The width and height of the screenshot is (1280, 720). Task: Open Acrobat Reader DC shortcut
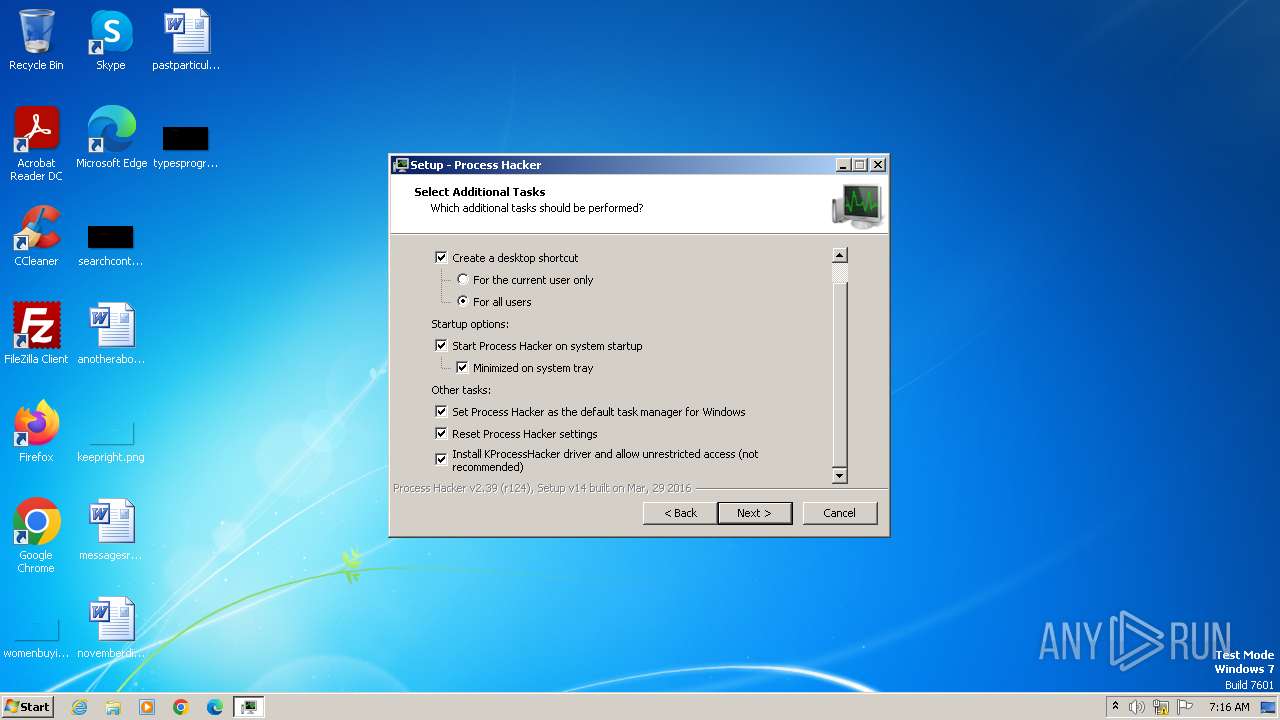pos(36,144)
